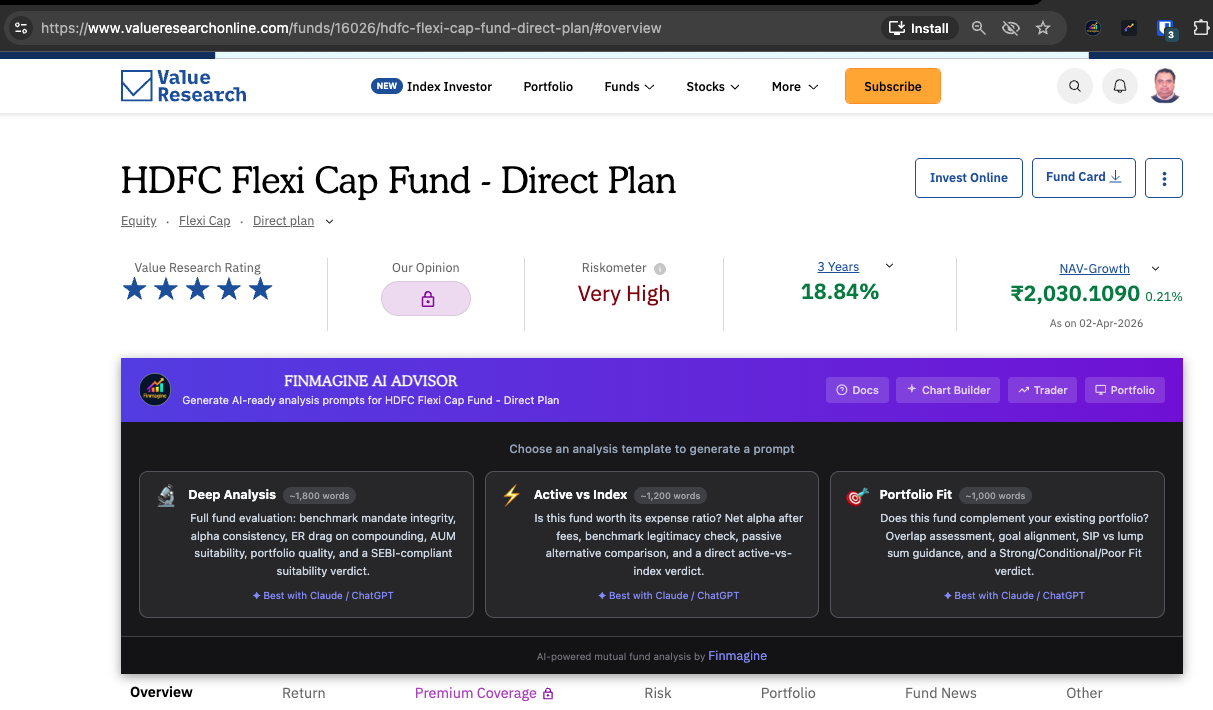Toggle the crossed-eye tracking icon in address bar
The width and height of the screenshot is (1213, 710).
tap(1011, 28)
